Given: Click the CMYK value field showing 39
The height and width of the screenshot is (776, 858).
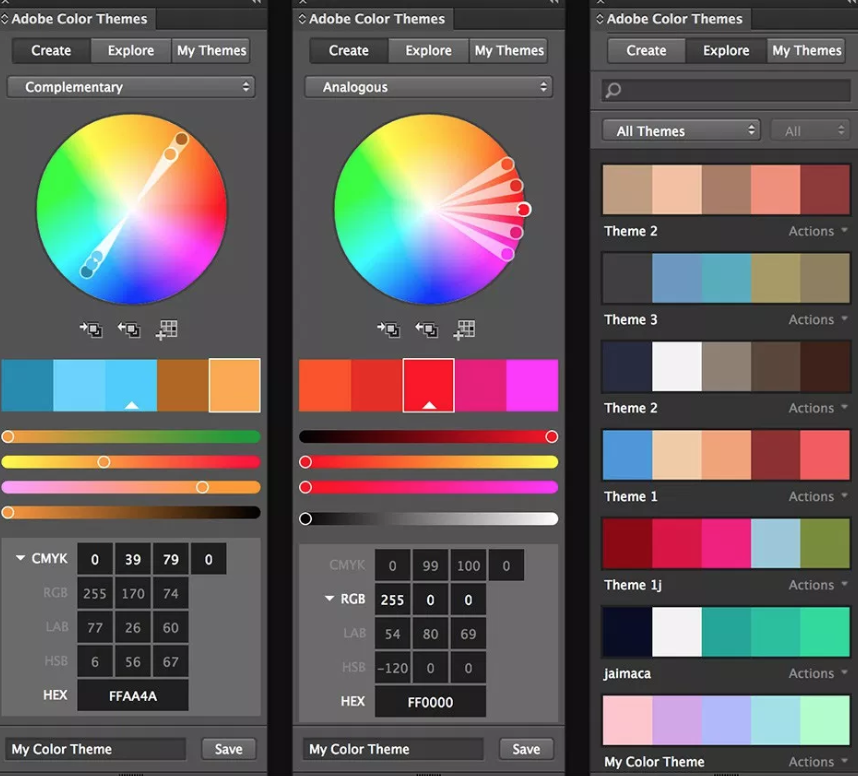Looking at the screenshot, I should [x=133, y=559].
